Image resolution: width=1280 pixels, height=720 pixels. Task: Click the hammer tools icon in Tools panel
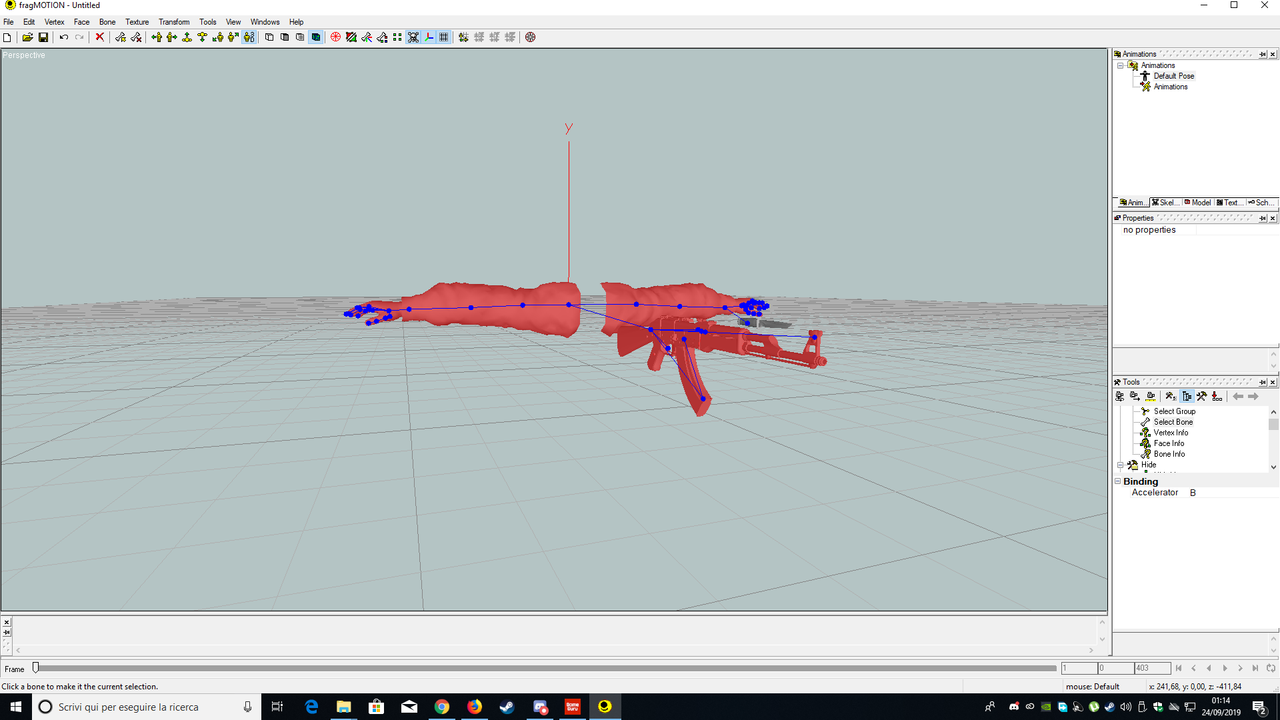(x=1202, y=396)
